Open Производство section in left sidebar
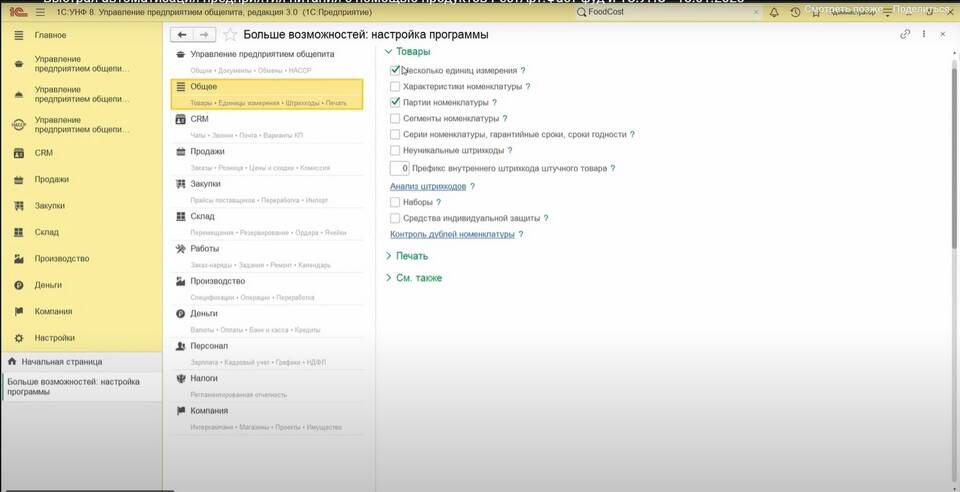 82,258
